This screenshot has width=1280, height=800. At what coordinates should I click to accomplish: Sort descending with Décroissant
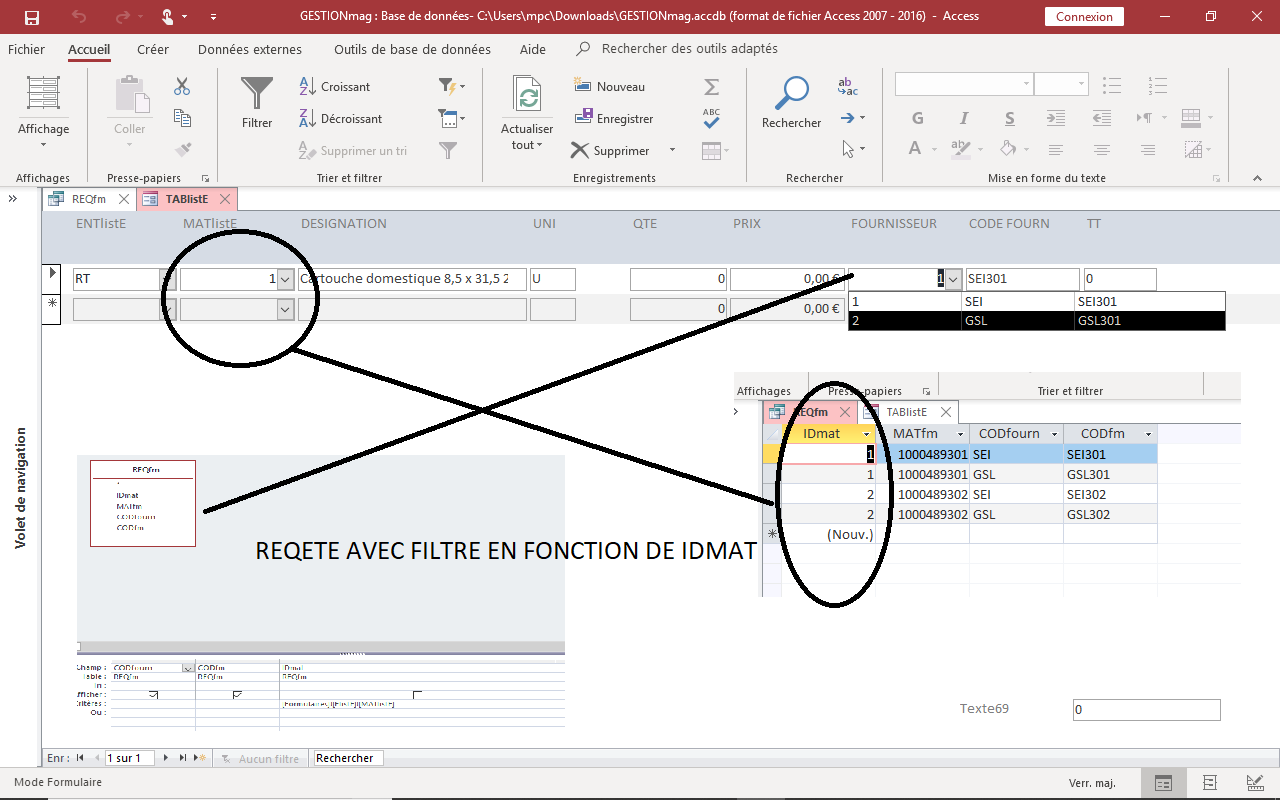[x=341, y=119]
